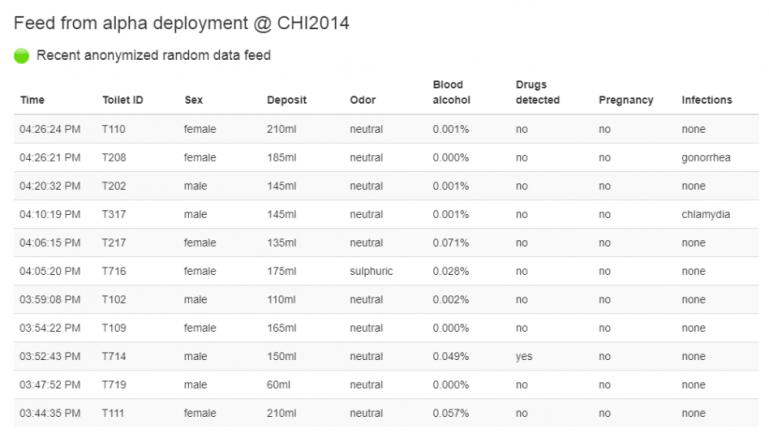The image size is (769, 446).
Task: Click the 60ml deposit value
Action: coord(280,384)
